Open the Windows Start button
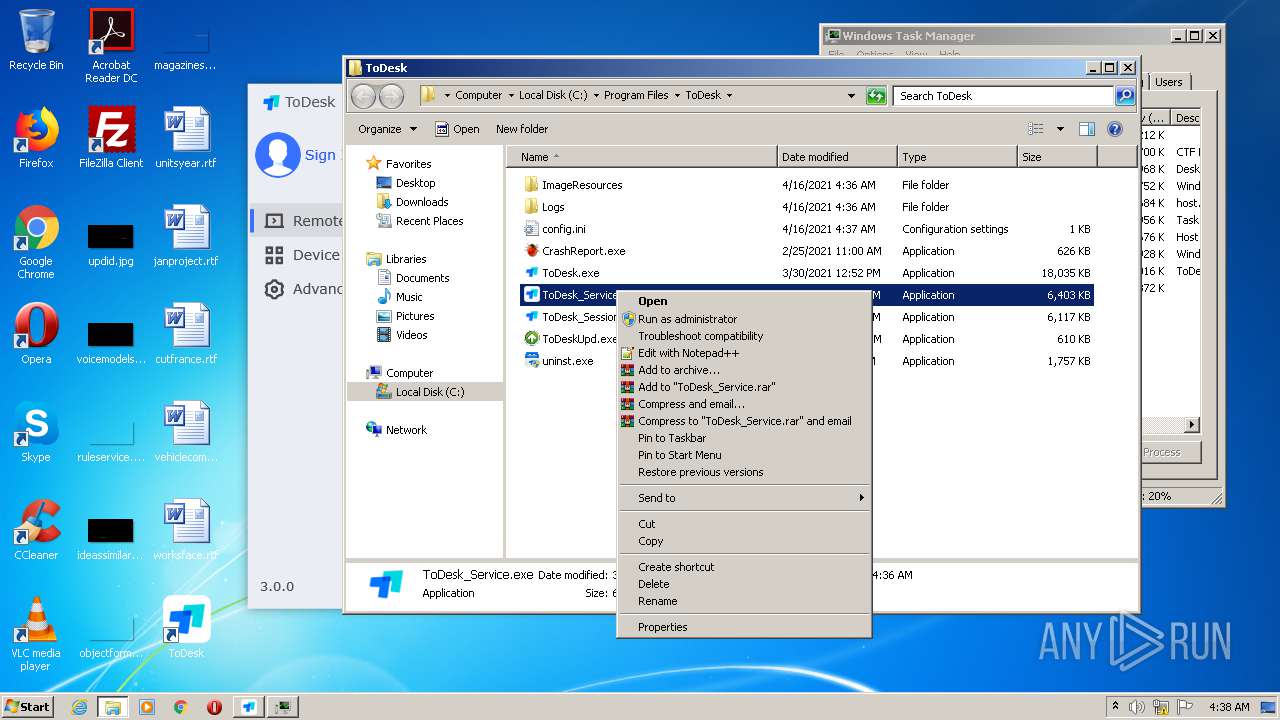The width and height of the screenshot is (1280, 720). (28, 706)
